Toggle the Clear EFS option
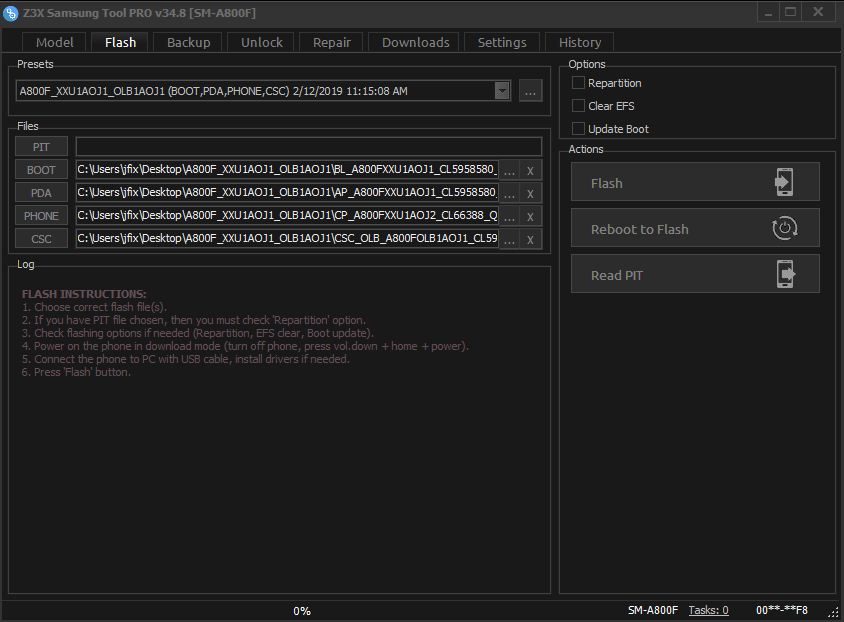The image size is (844, 622). [x=578, y=105]
